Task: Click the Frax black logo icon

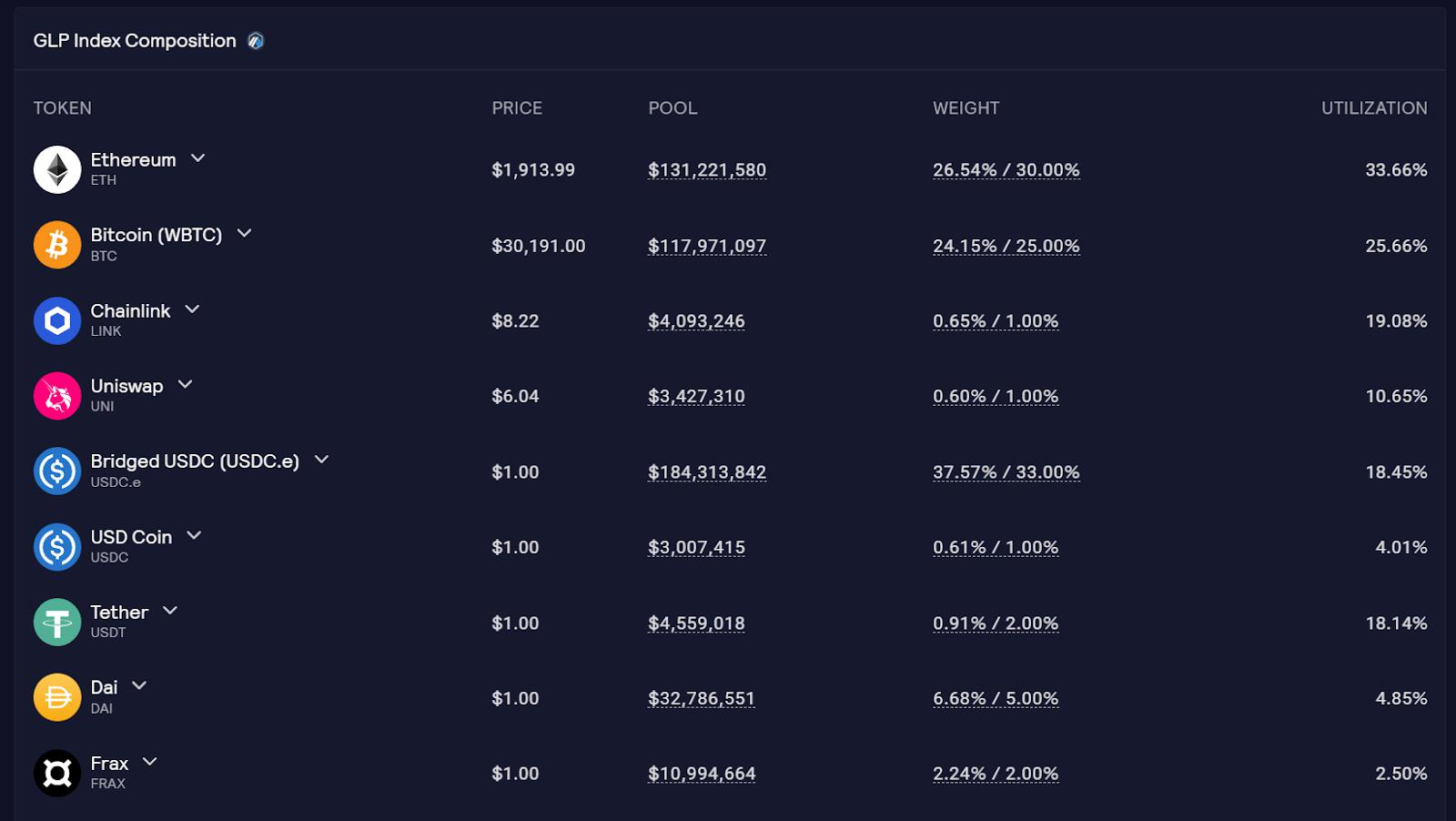Action: [x=57, y=774]
